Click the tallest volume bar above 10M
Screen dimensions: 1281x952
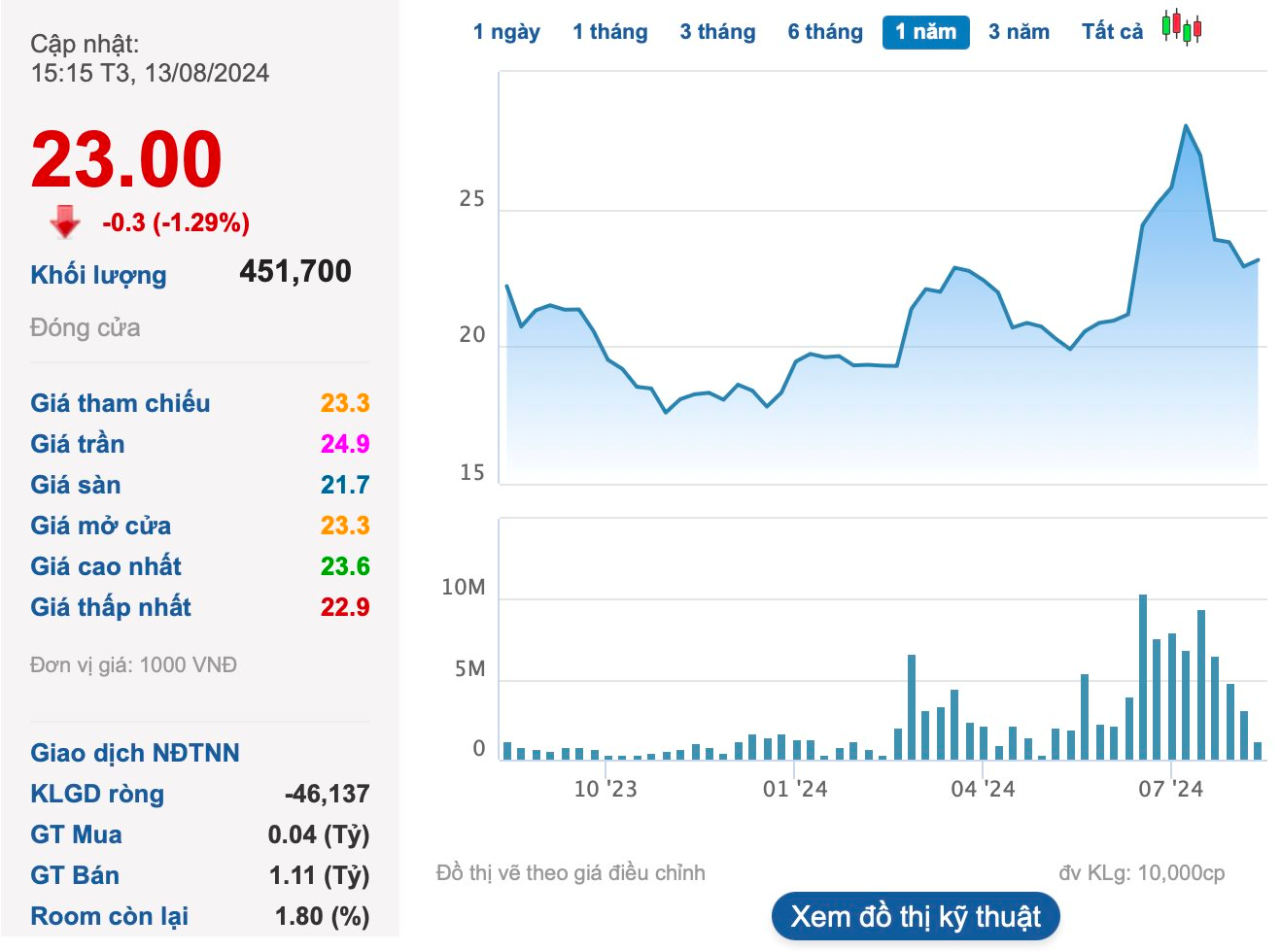[1143, 676]
